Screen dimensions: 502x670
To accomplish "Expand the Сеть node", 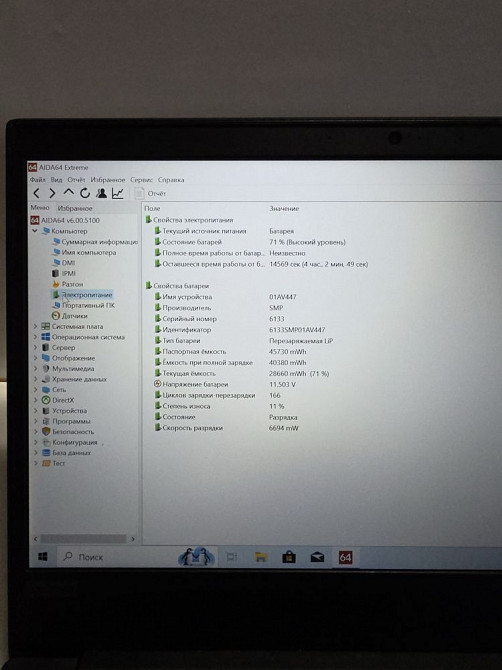I will 35,389.
